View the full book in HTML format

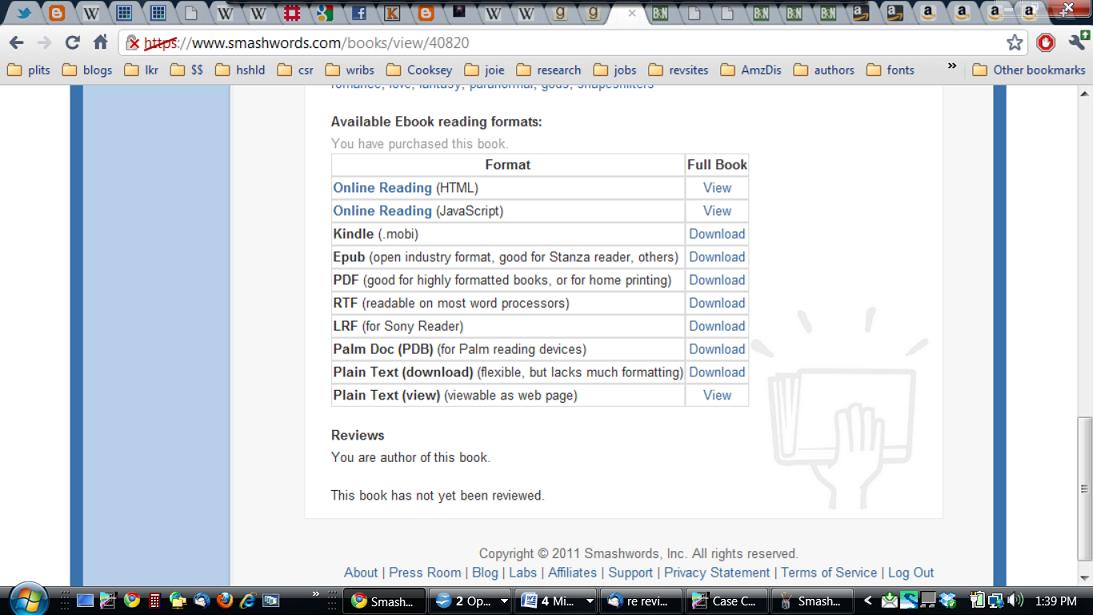point(717,188)
